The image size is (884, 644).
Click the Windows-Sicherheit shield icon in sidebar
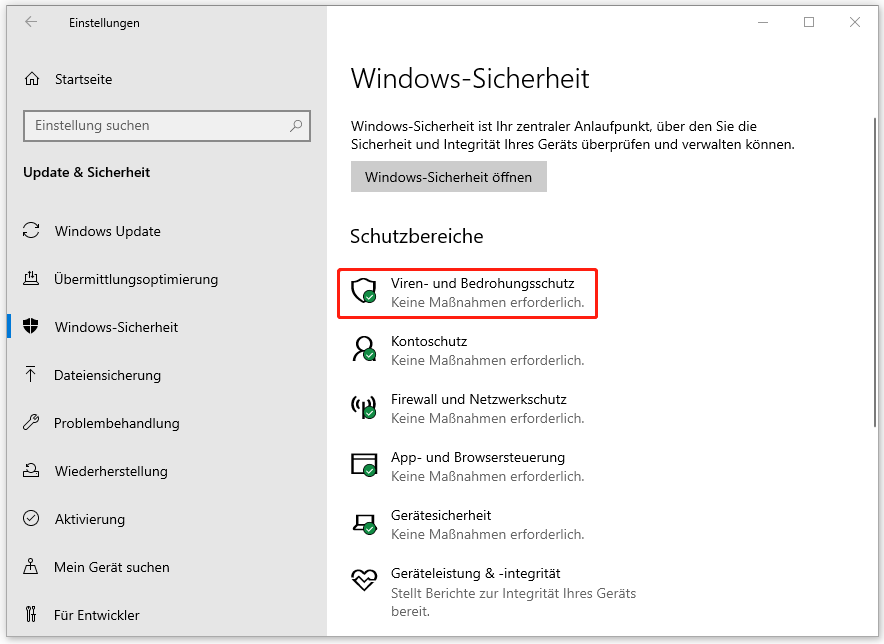pyautogui.click(x=31, y=327)
